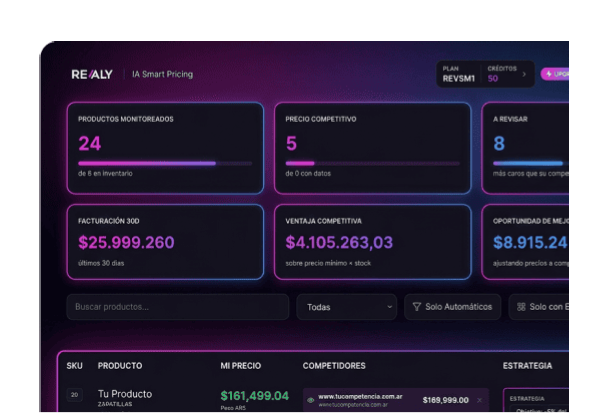Toggle the Solo Automáticos filter
The image size is (610, 416).
[x=452, y=307]
